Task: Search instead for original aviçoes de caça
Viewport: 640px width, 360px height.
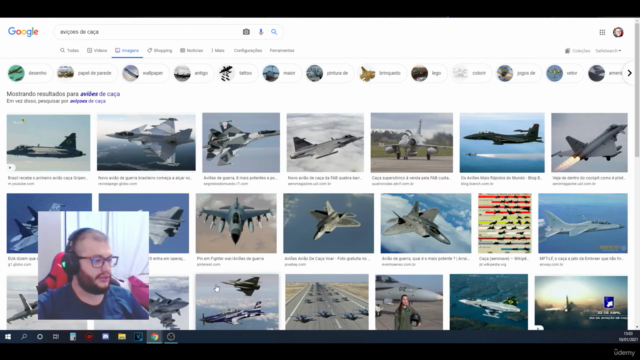Action: tap(88, 101)
